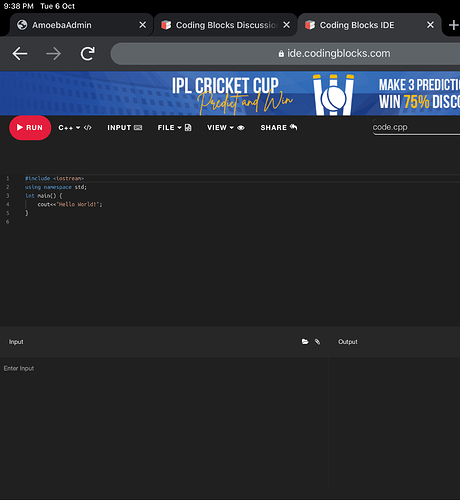Click the lock icon in address bar
This screenshot has width=460, height=500.
[x=281, y=54]
